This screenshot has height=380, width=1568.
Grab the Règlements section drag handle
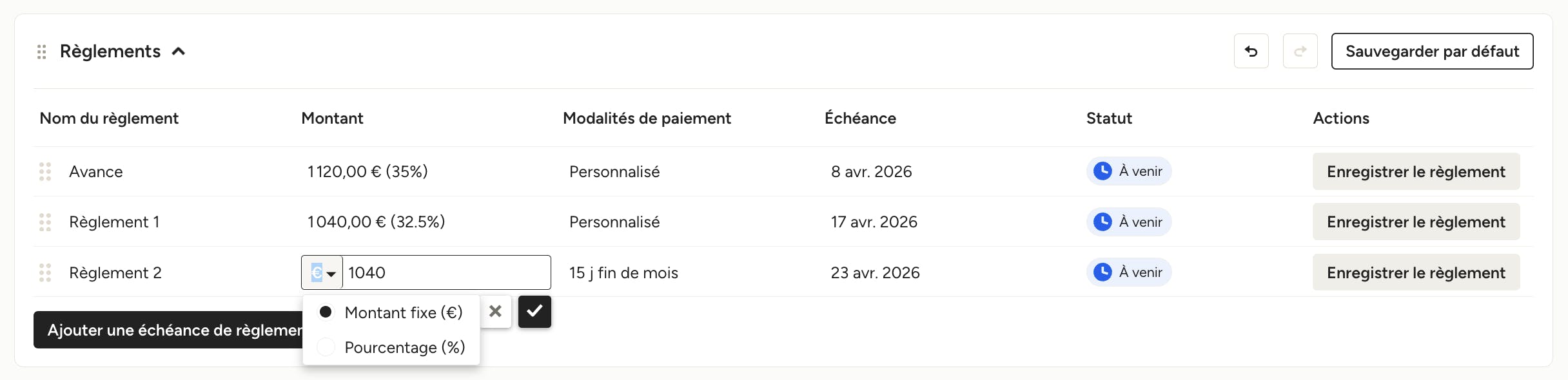coord(42,52)
